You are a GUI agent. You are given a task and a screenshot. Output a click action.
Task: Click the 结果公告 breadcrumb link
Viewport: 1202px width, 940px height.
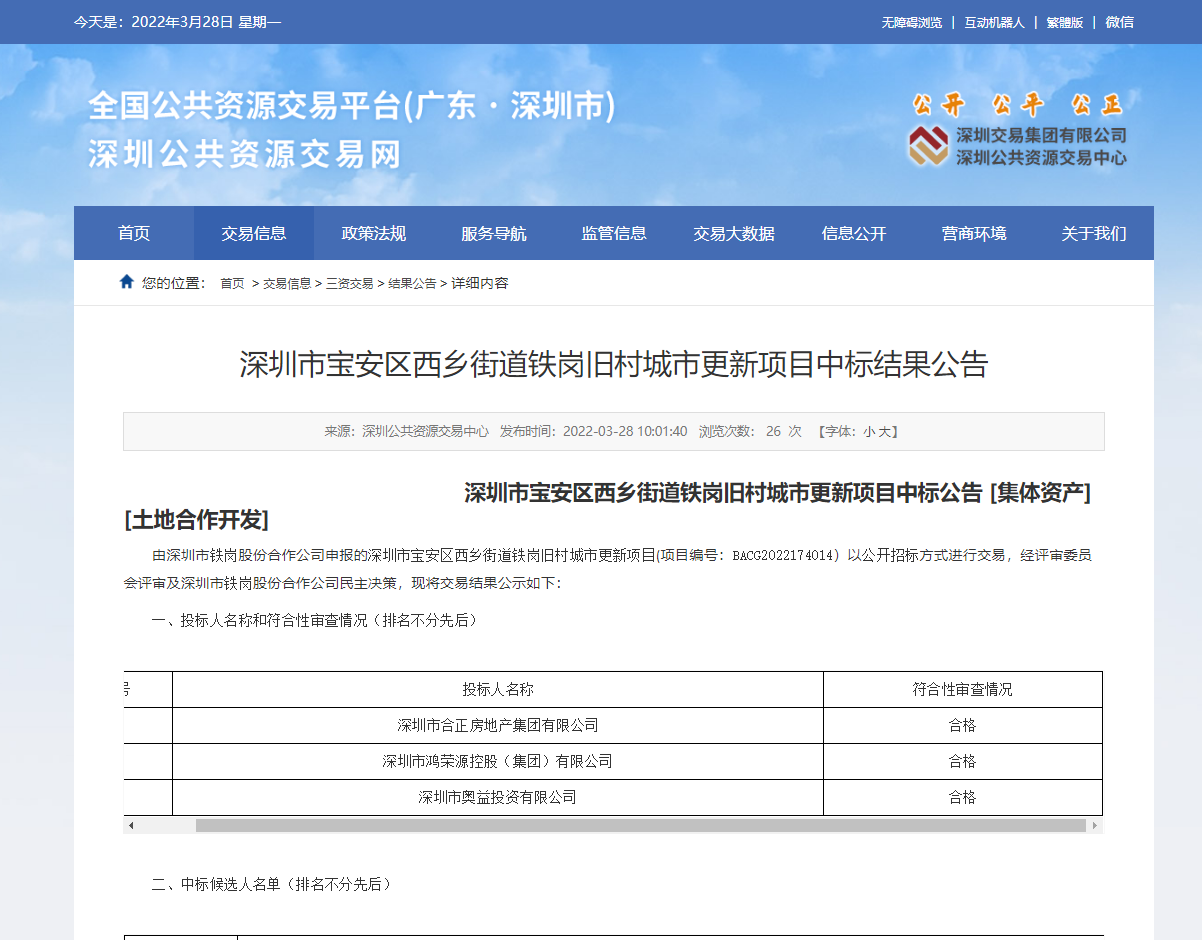412,284
